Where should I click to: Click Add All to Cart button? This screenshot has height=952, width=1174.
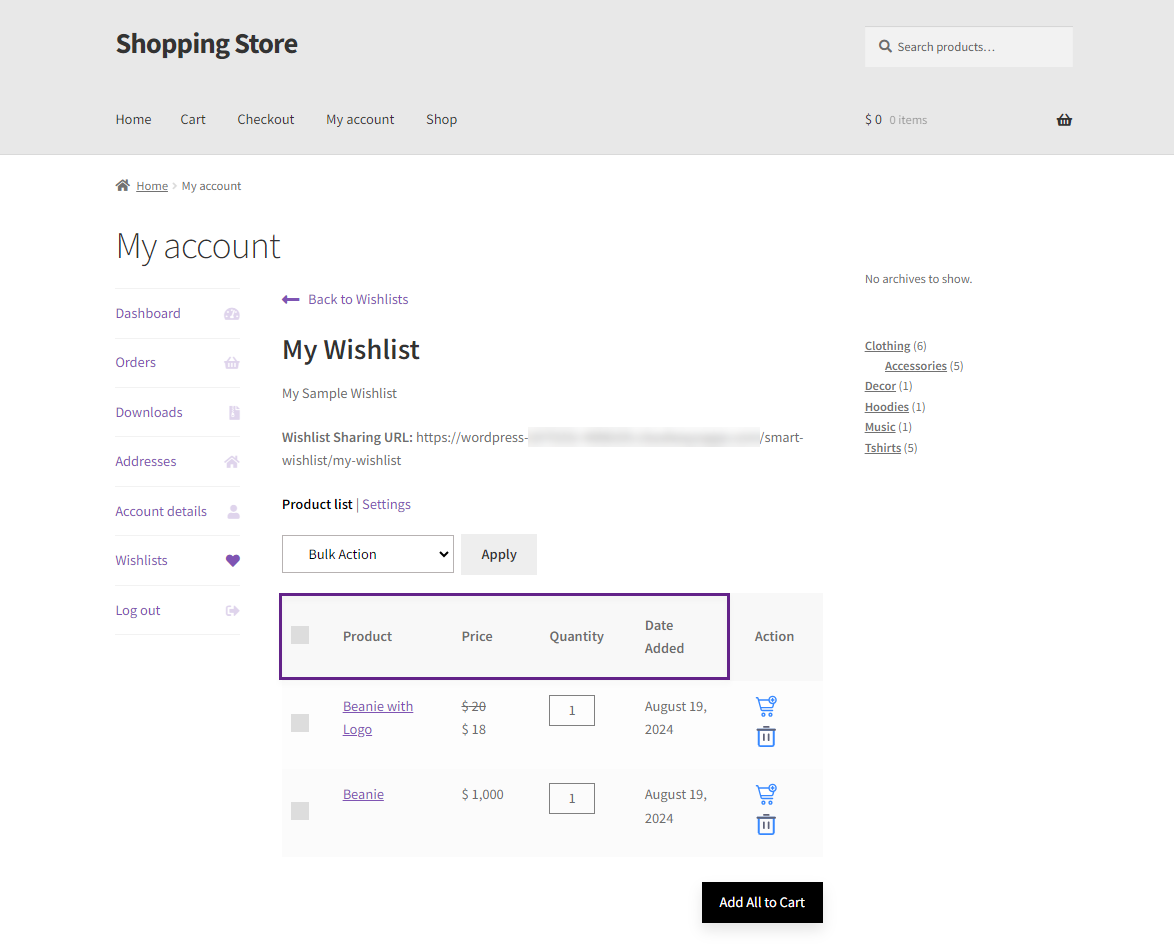[x=762, y=903]
